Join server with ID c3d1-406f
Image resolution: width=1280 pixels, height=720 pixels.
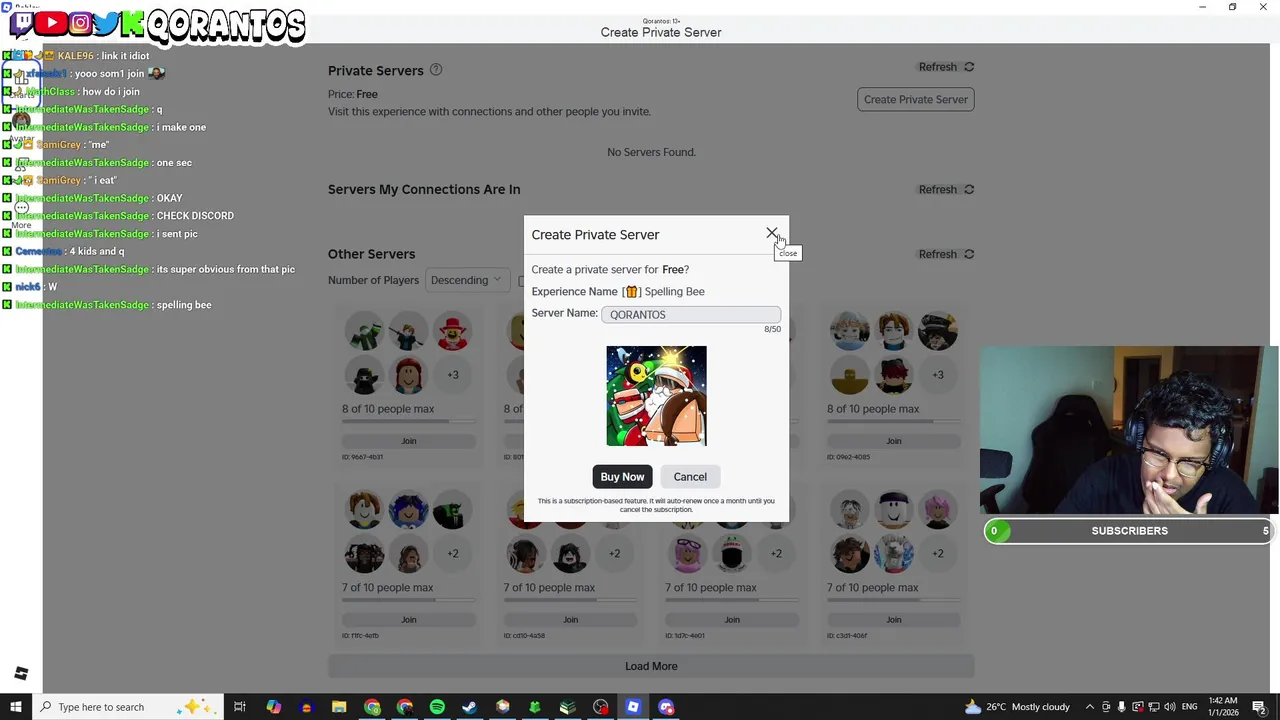pyautogui.click(x=893, y=620)
